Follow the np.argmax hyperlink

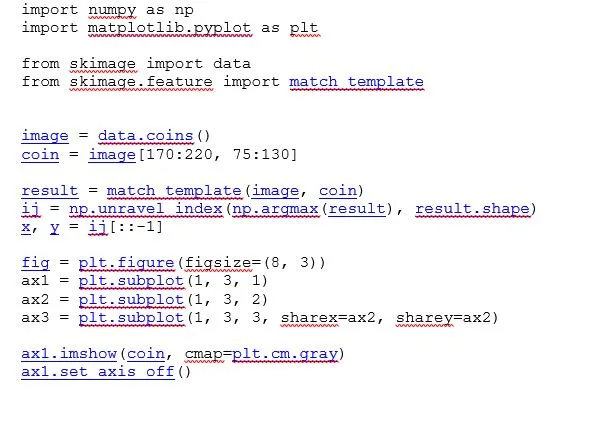coord(276,209)
